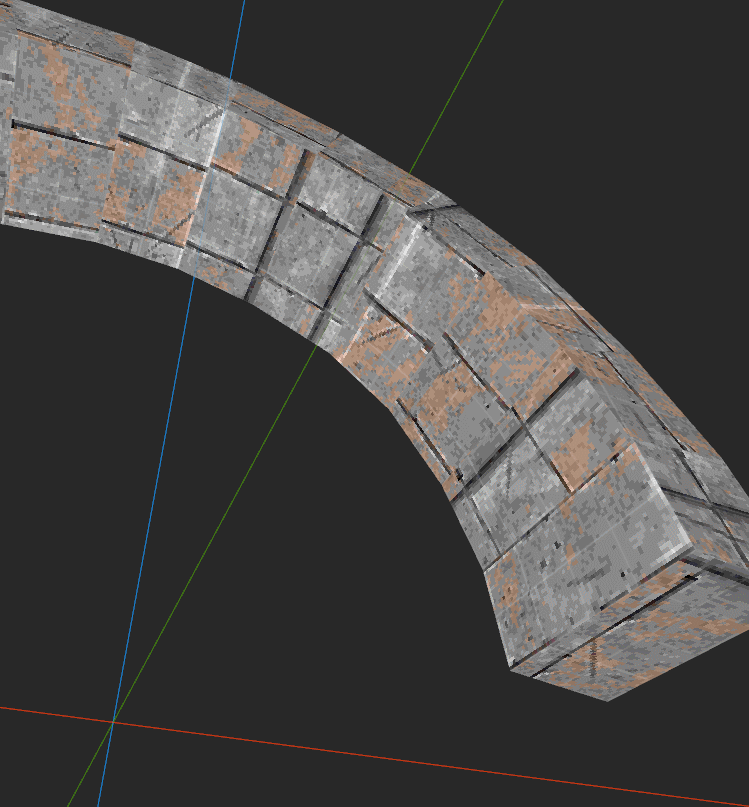
Task: Click the origin where the axis lines cross
Action: coord(113,723)
